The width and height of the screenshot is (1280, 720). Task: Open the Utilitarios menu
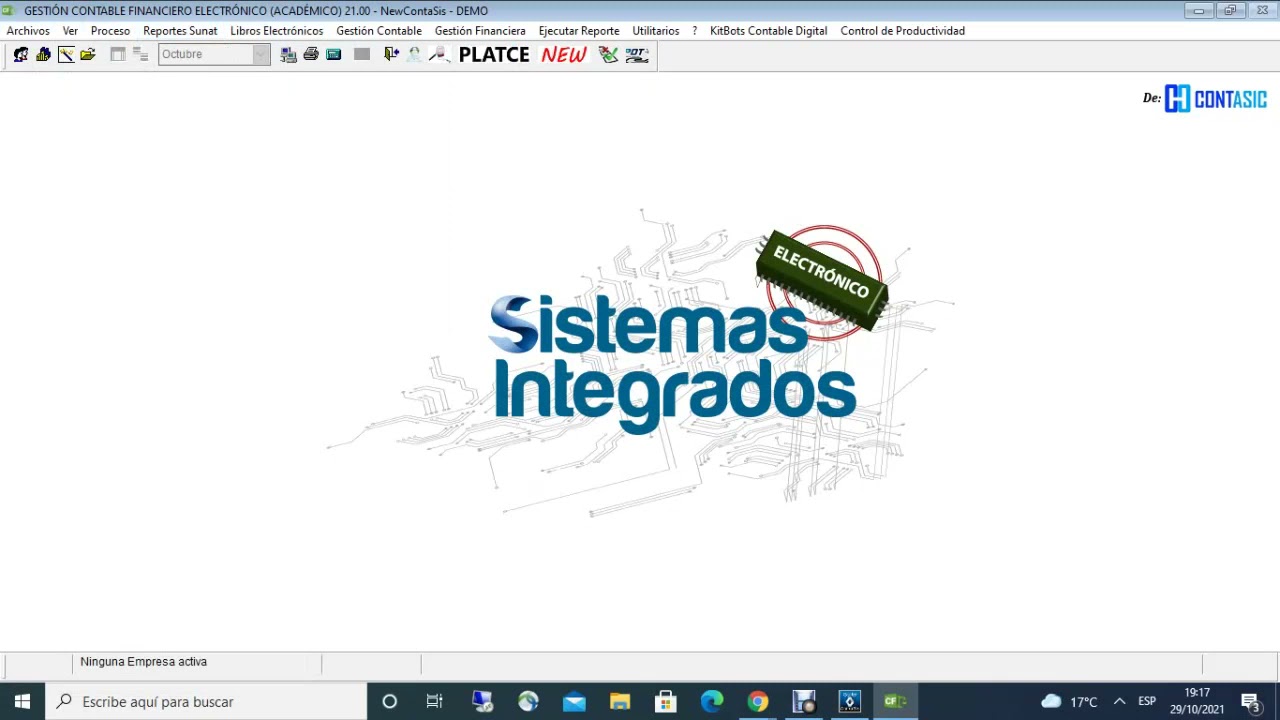[x=656, y=31]
